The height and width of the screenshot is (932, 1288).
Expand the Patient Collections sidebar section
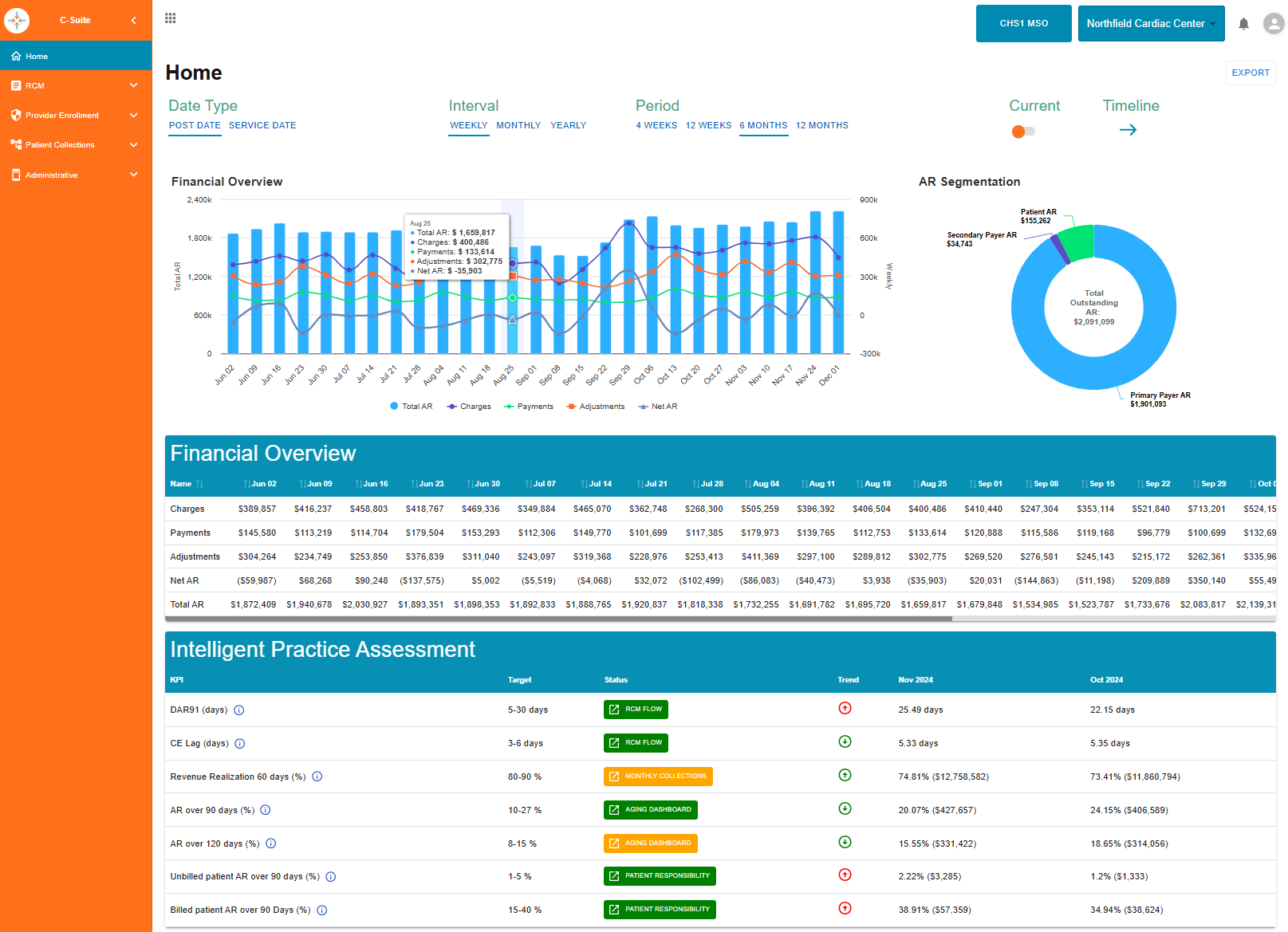(76, 145)
